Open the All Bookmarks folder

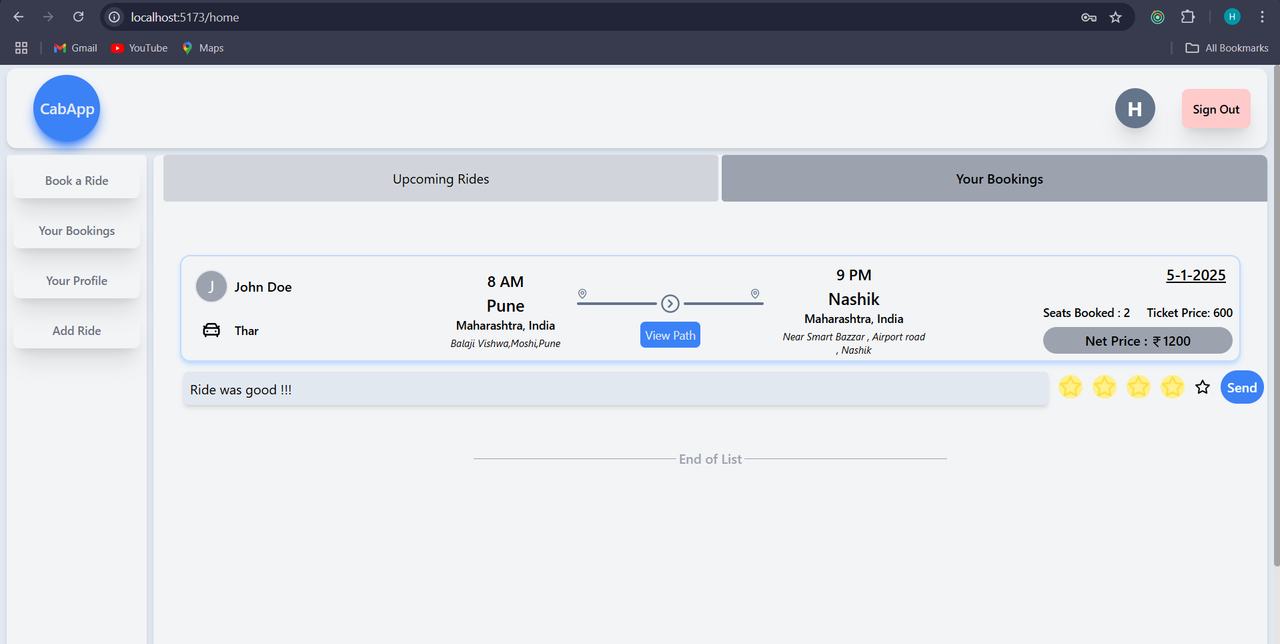click(x=1227, y=48)
